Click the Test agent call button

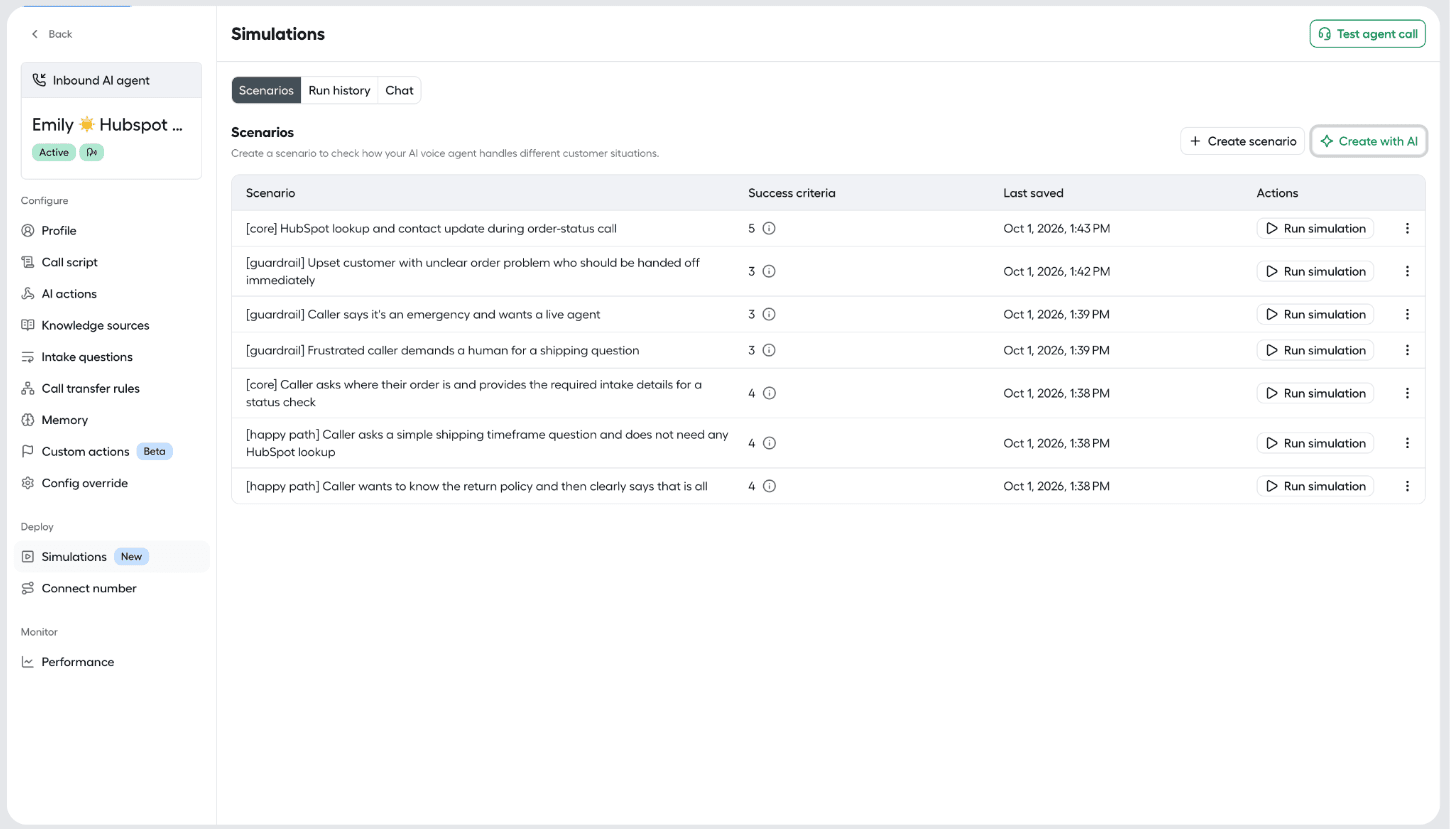(1367, 34)
